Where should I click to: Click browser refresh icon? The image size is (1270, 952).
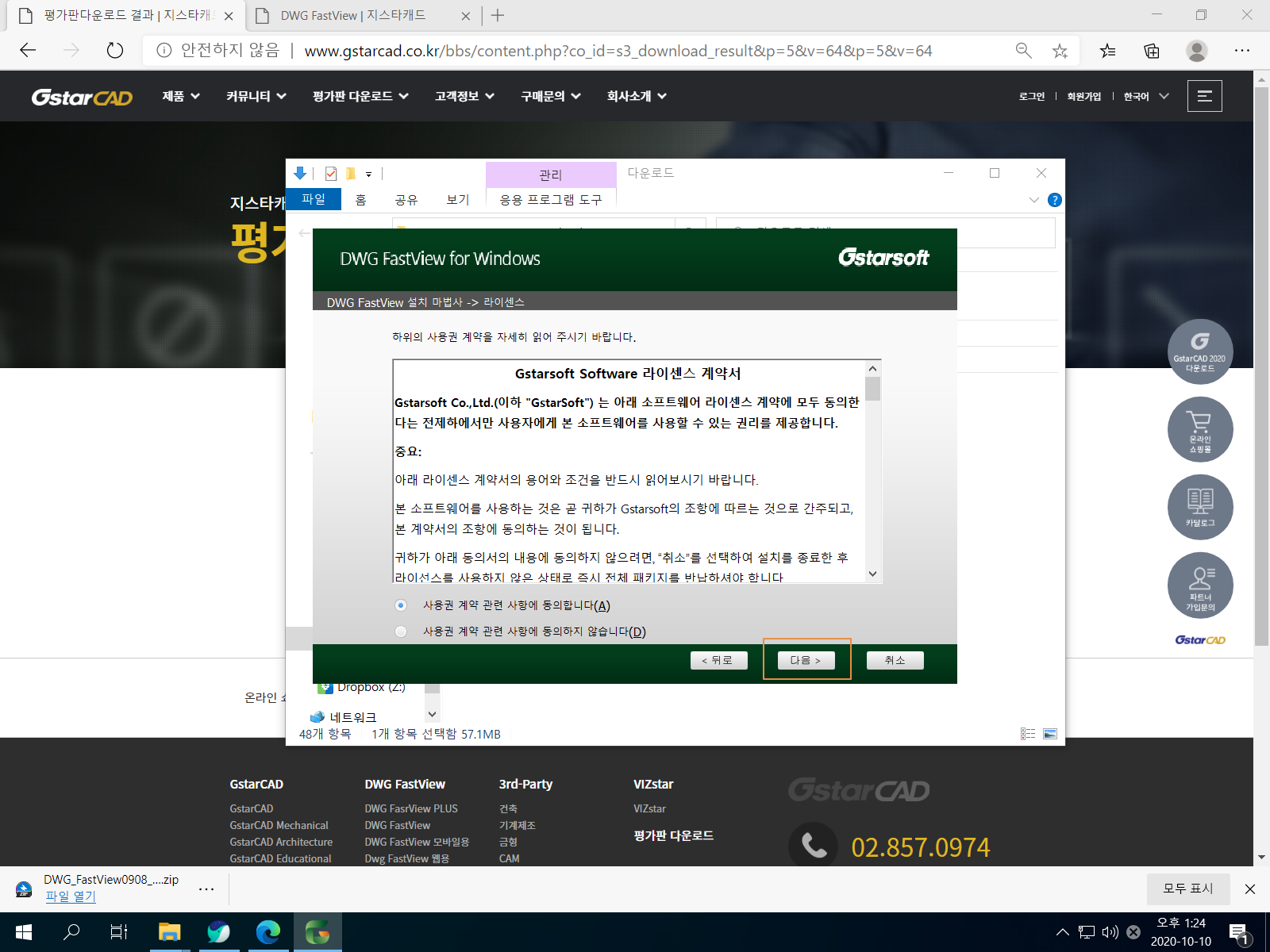pyautogui.click(x=115, y=51)
